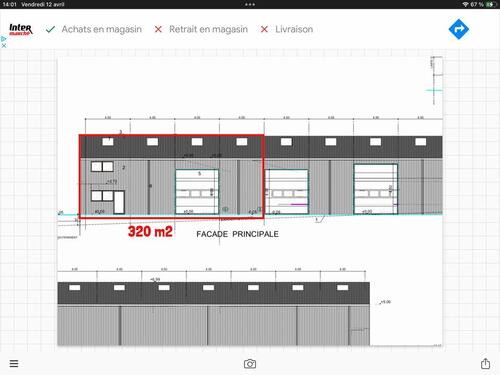Tap the Achats en magasin checkmark
The image size is (500, 375).
(50, 30)
